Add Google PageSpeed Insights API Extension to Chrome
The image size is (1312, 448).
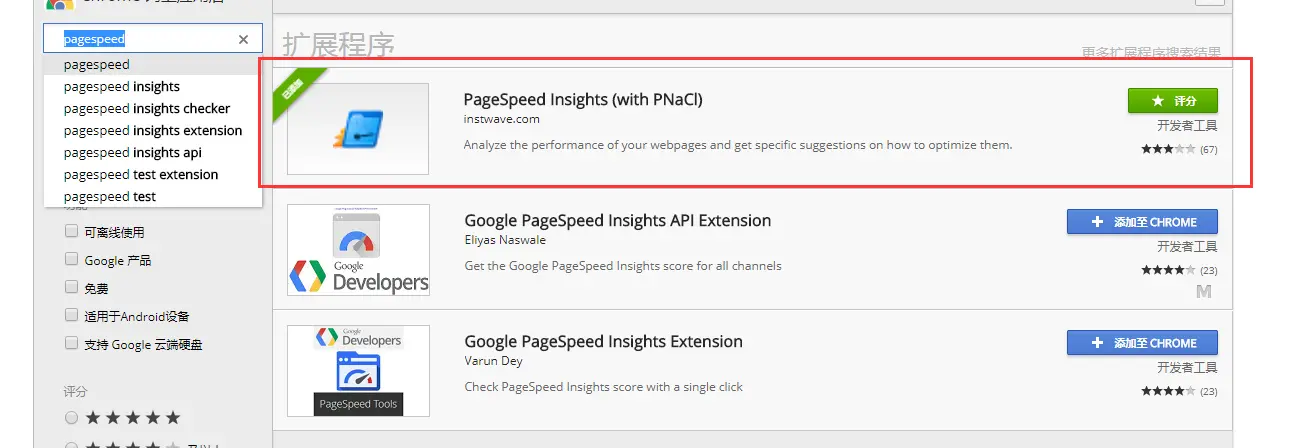[1142, 222]
